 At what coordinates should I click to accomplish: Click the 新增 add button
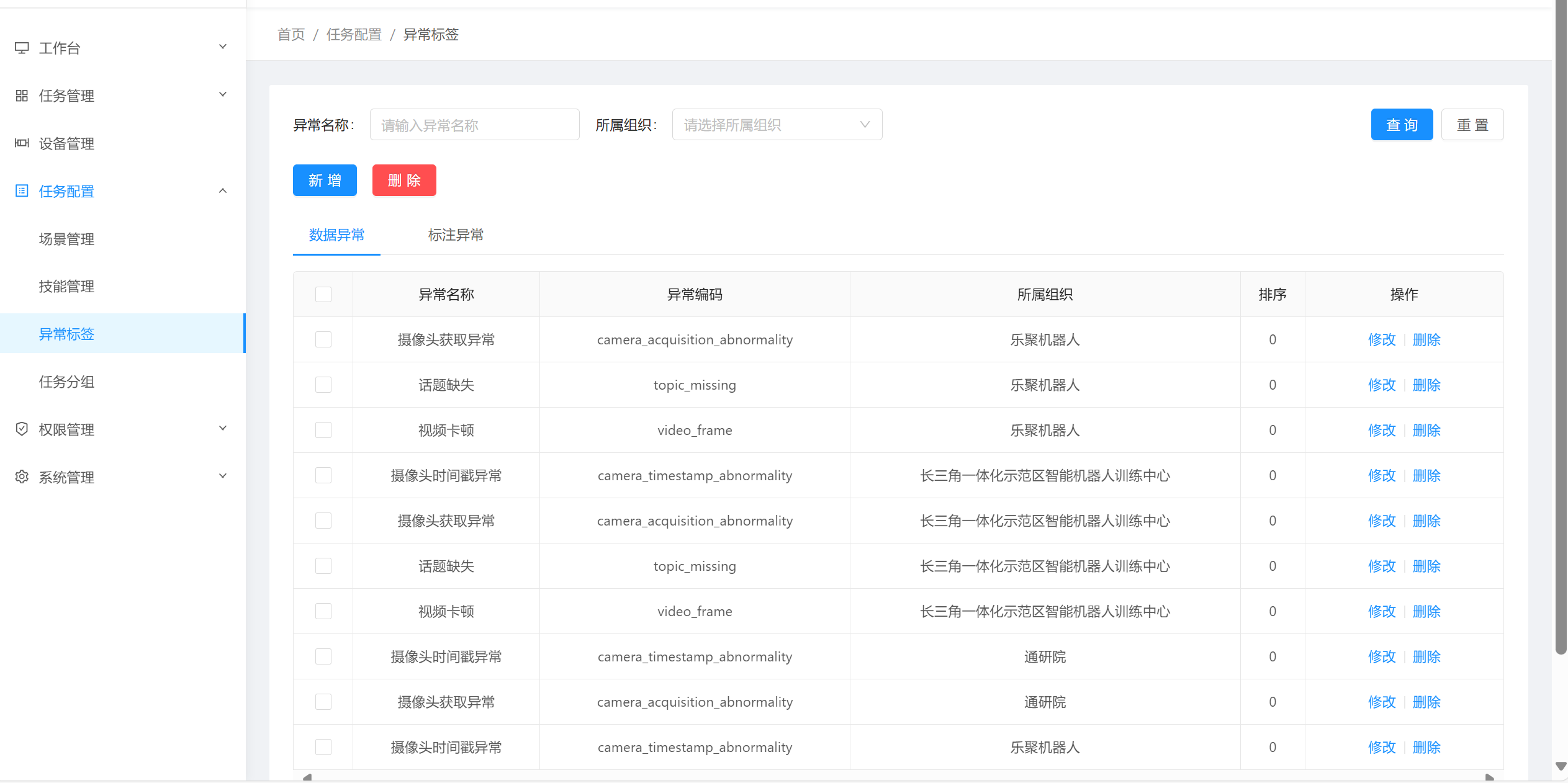(324, 180)
